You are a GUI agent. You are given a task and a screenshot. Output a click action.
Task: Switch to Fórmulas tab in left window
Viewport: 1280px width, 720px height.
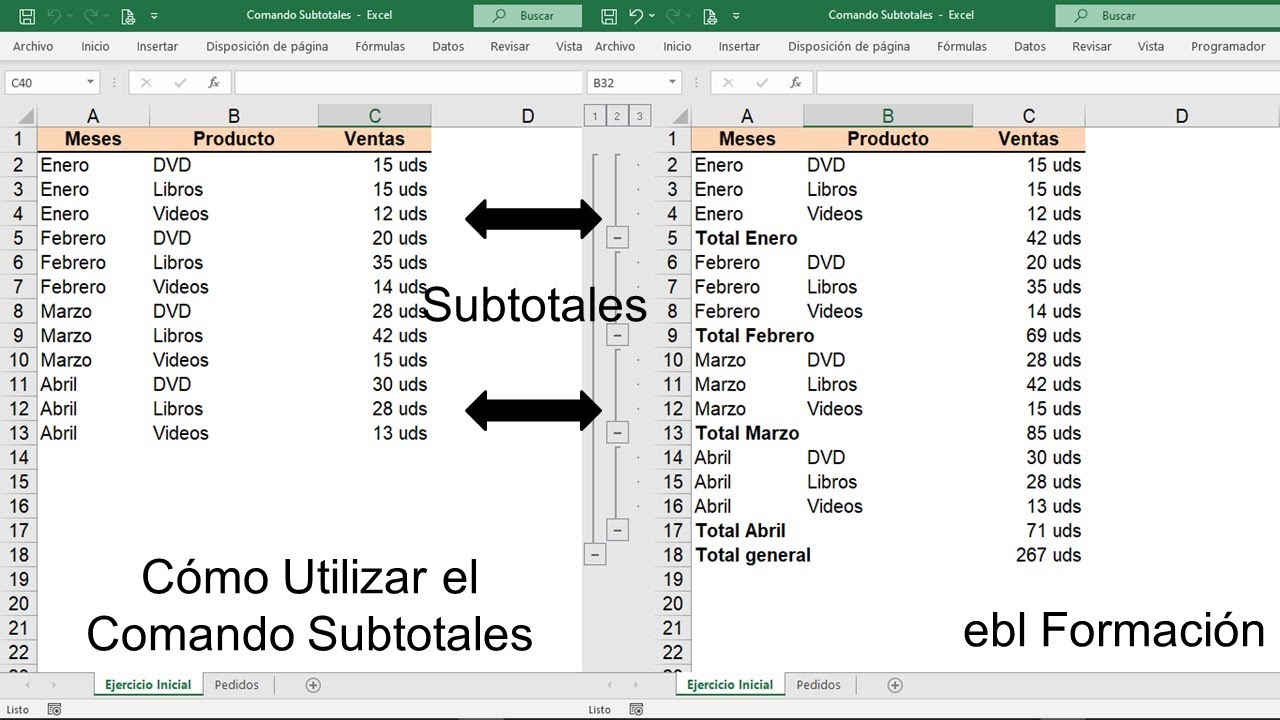(380, 46)
